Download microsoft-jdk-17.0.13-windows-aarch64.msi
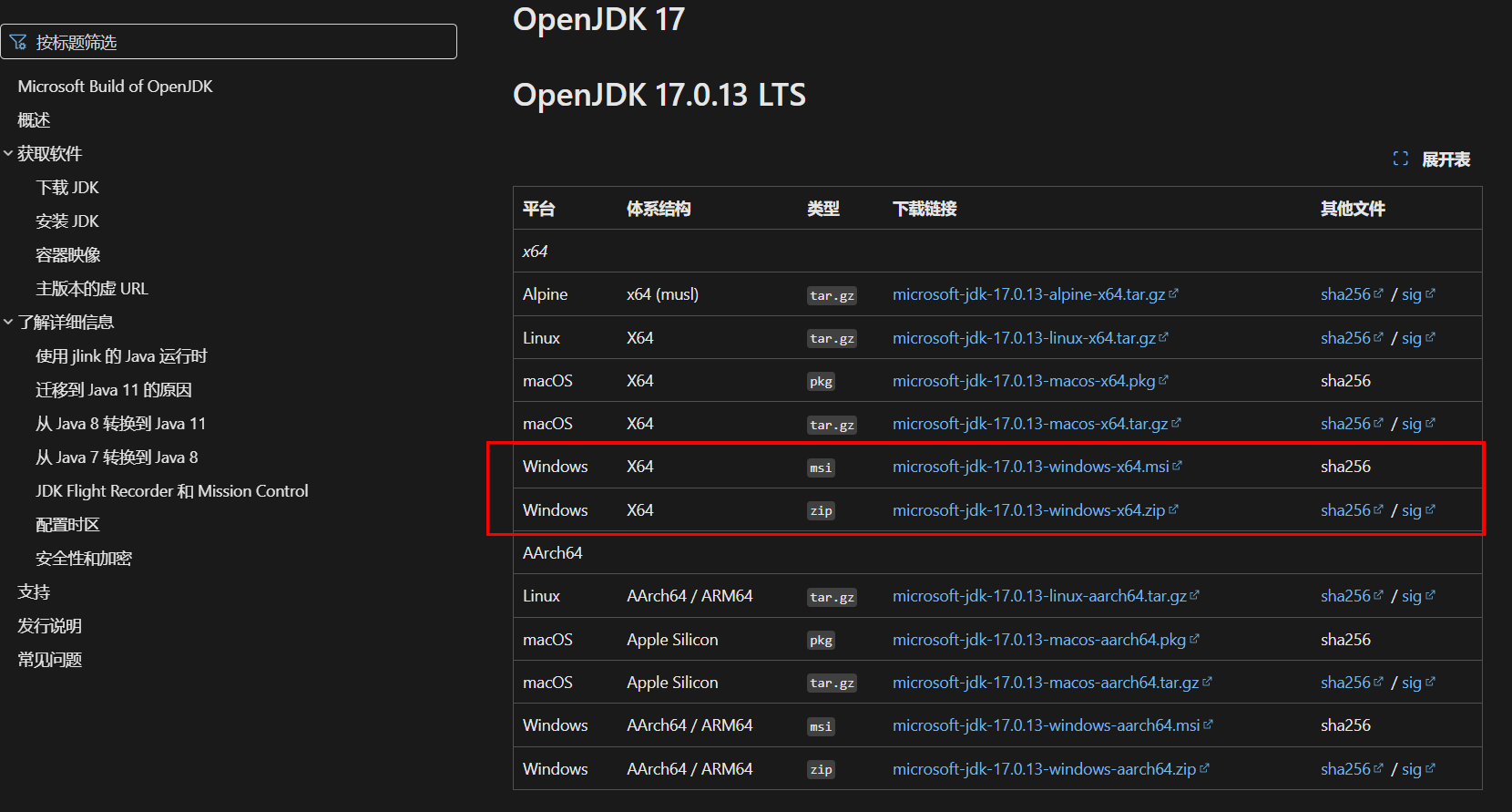1512x812 pixels. point(1052,725)
